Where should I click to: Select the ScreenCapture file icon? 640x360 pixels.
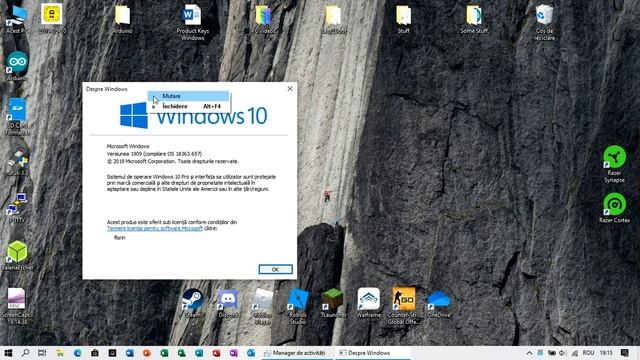pyautogui.click(x=16, y=306)
